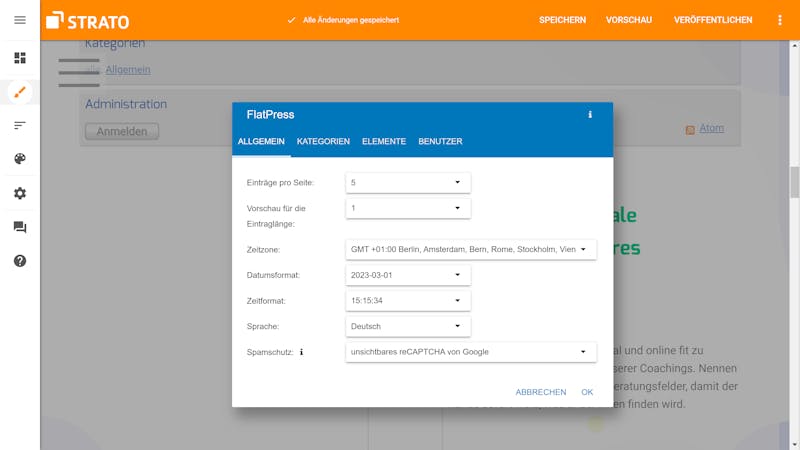Open the hamburger menu in the sidebar
The image size is (800, 450).
(20, 20)
